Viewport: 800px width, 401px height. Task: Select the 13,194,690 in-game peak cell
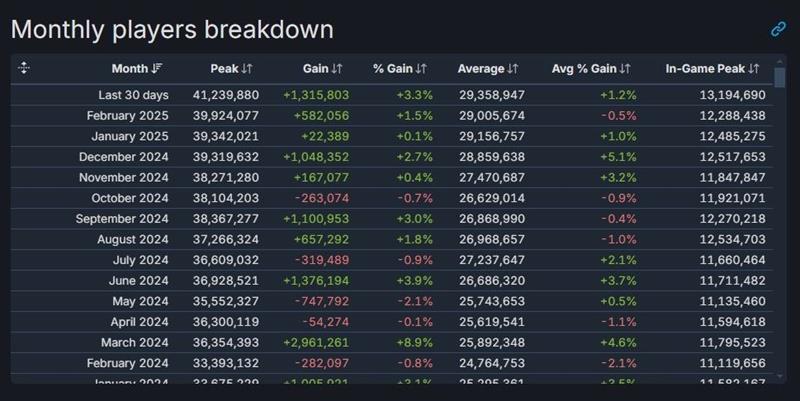(727, 95)
